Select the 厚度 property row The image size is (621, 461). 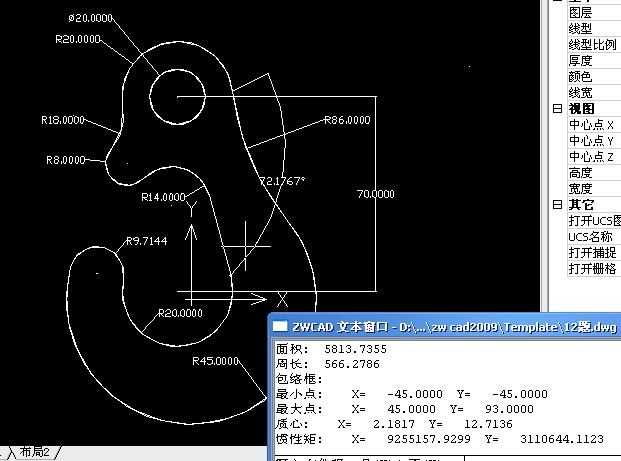594,61
